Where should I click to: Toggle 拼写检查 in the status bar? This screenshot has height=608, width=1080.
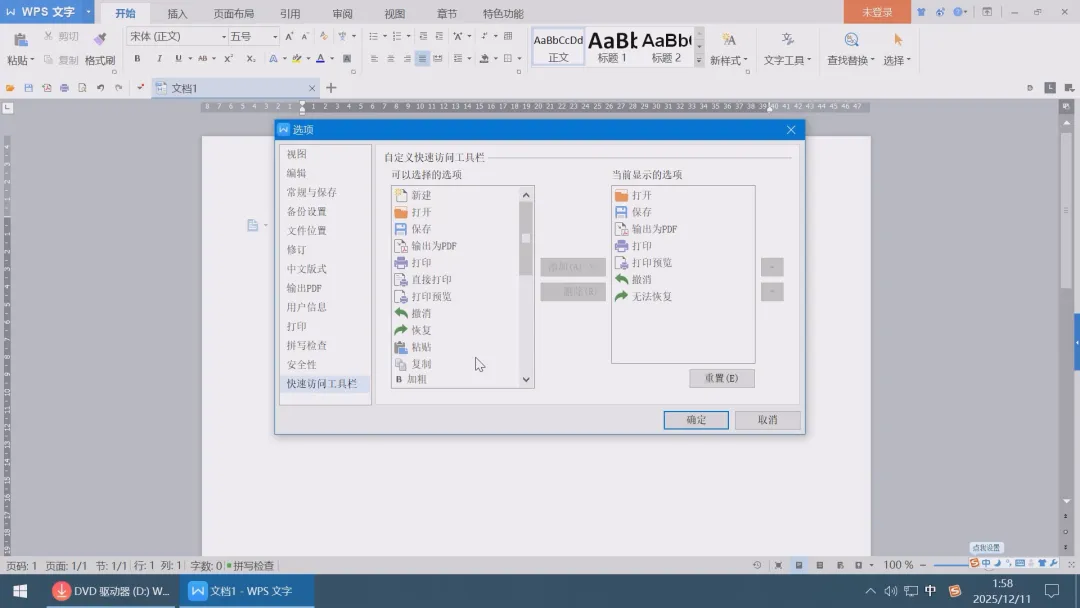click(251, 565)
